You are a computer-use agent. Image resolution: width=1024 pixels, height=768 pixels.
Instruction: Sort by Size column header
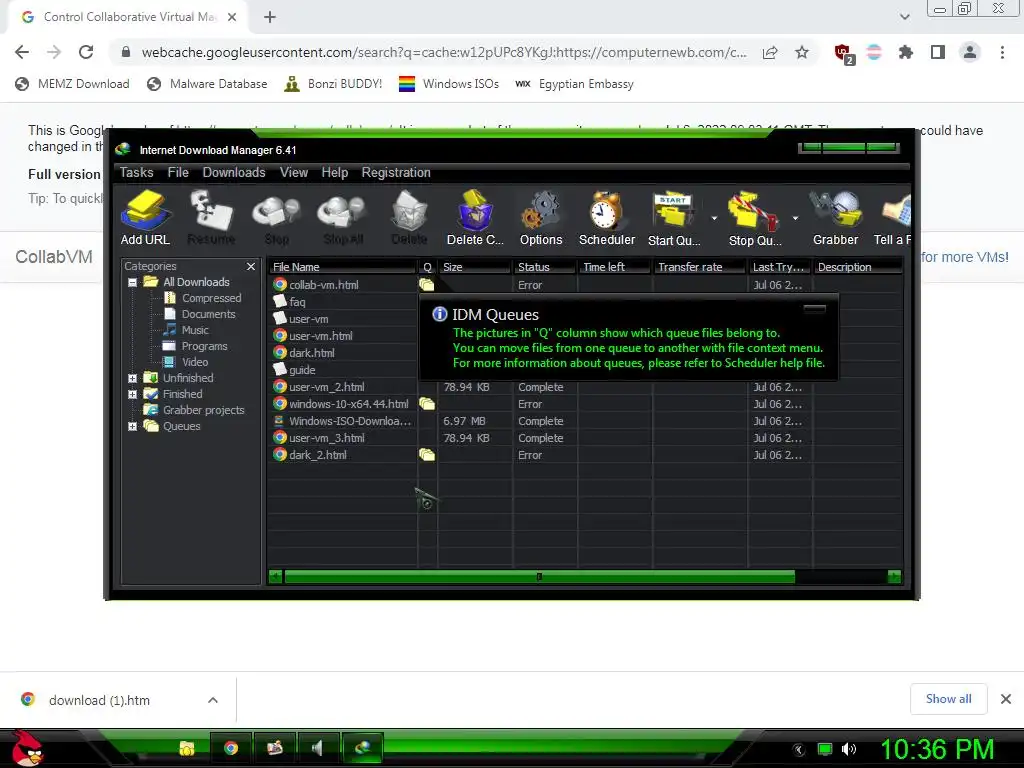(475, 267)
